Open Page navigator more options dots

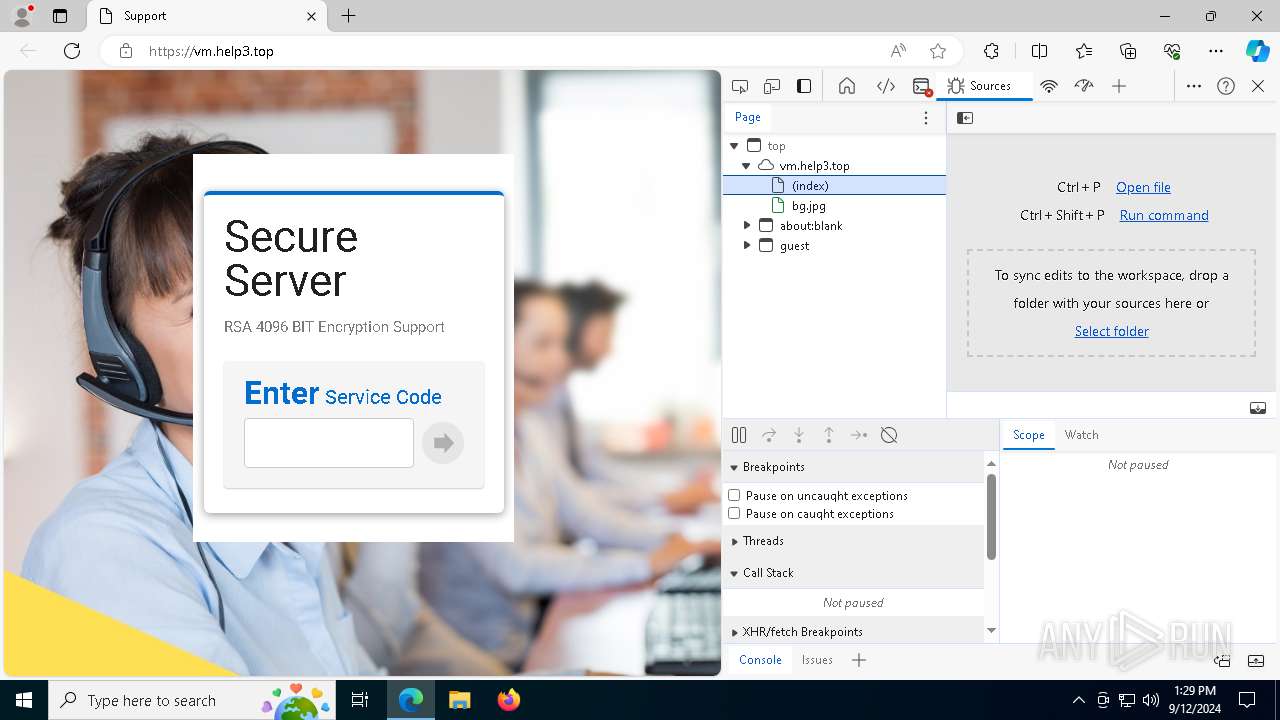926,118
